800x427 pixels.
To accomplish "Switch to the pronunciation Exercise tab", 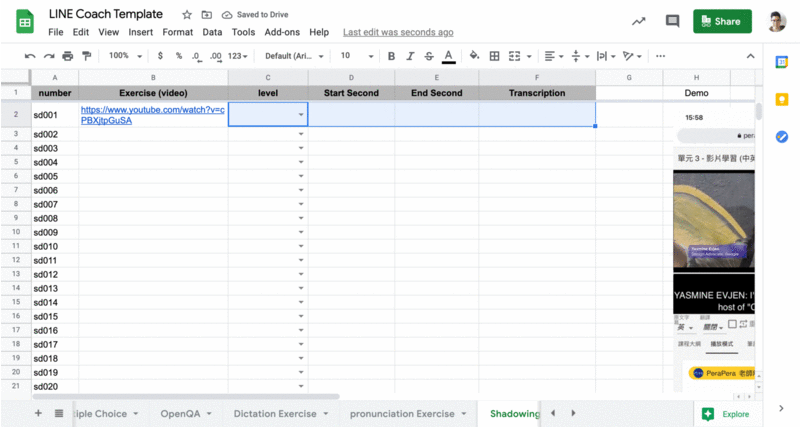I will 402,414.
